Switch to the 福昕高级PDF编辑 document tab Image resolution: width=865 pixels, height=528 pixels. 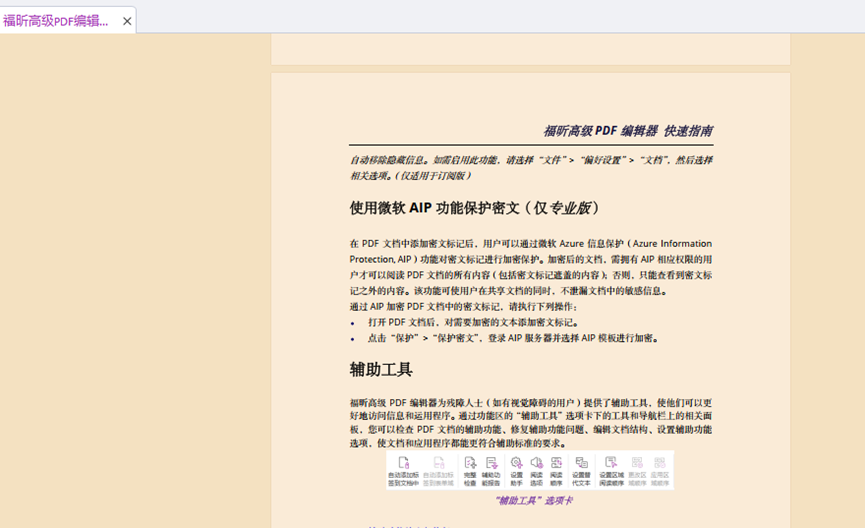tap(56, 20)
